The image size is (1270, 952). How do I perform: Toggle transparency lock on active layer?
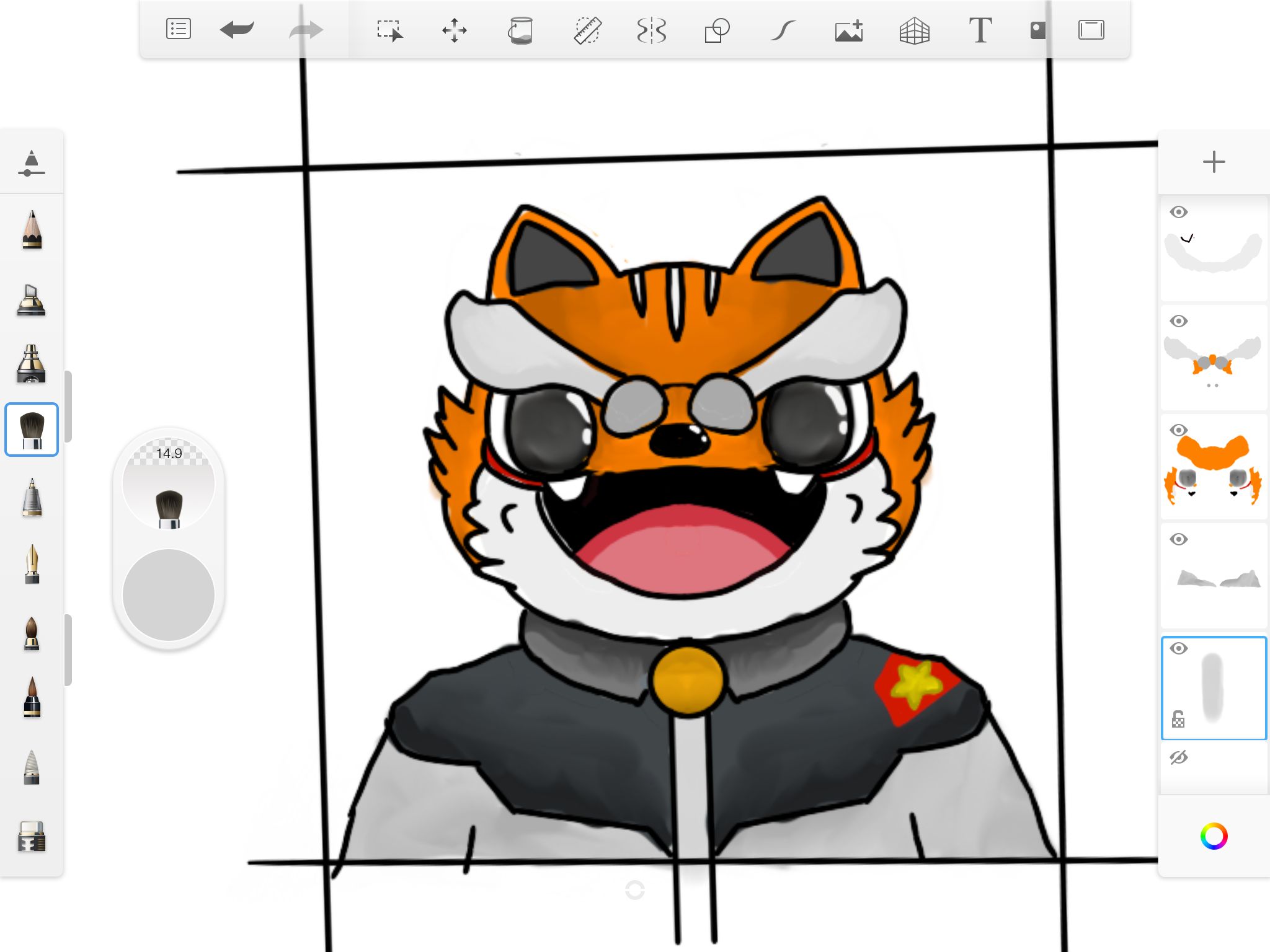(x=1178, y=719)
